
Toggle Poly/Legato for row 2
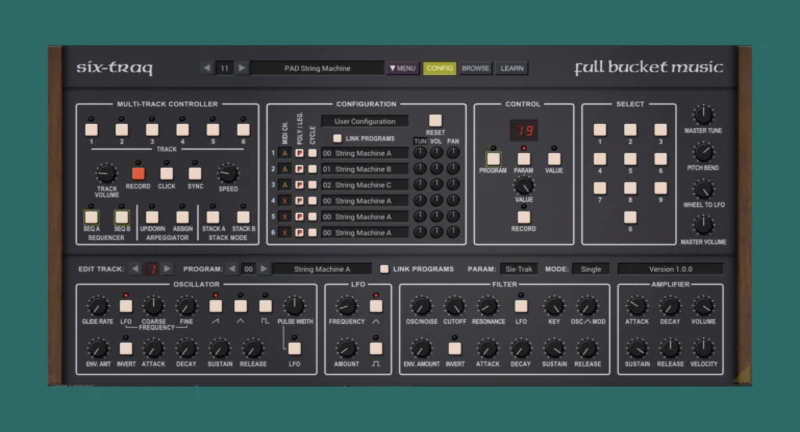click(x=299, y=169)
